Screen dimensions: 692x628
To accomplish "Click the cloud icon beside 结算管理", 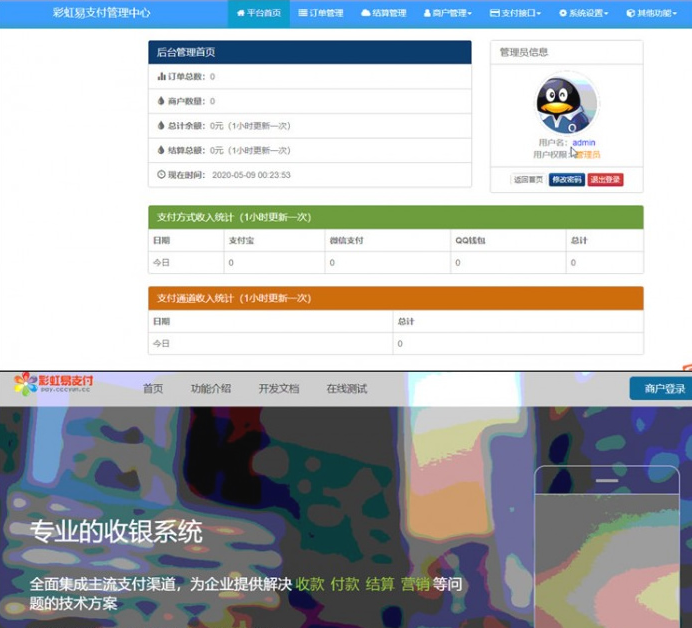I will click(365, 14).
